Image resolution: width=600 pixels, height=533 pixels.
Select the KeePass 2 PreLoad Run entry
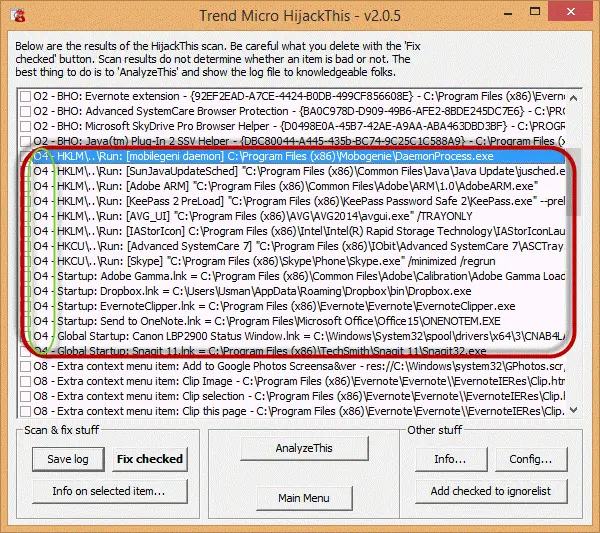coord(298,201)
